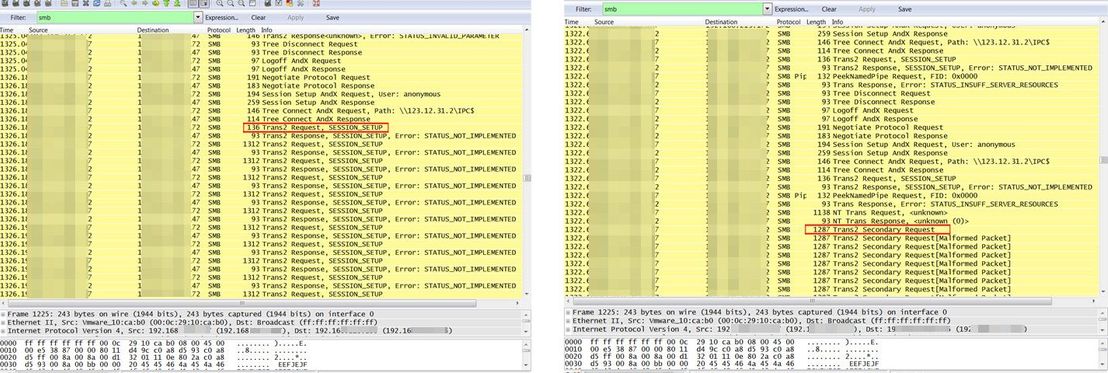Save the filter in right window
This screenshot has width=1108, height=373.
(904, 9)
